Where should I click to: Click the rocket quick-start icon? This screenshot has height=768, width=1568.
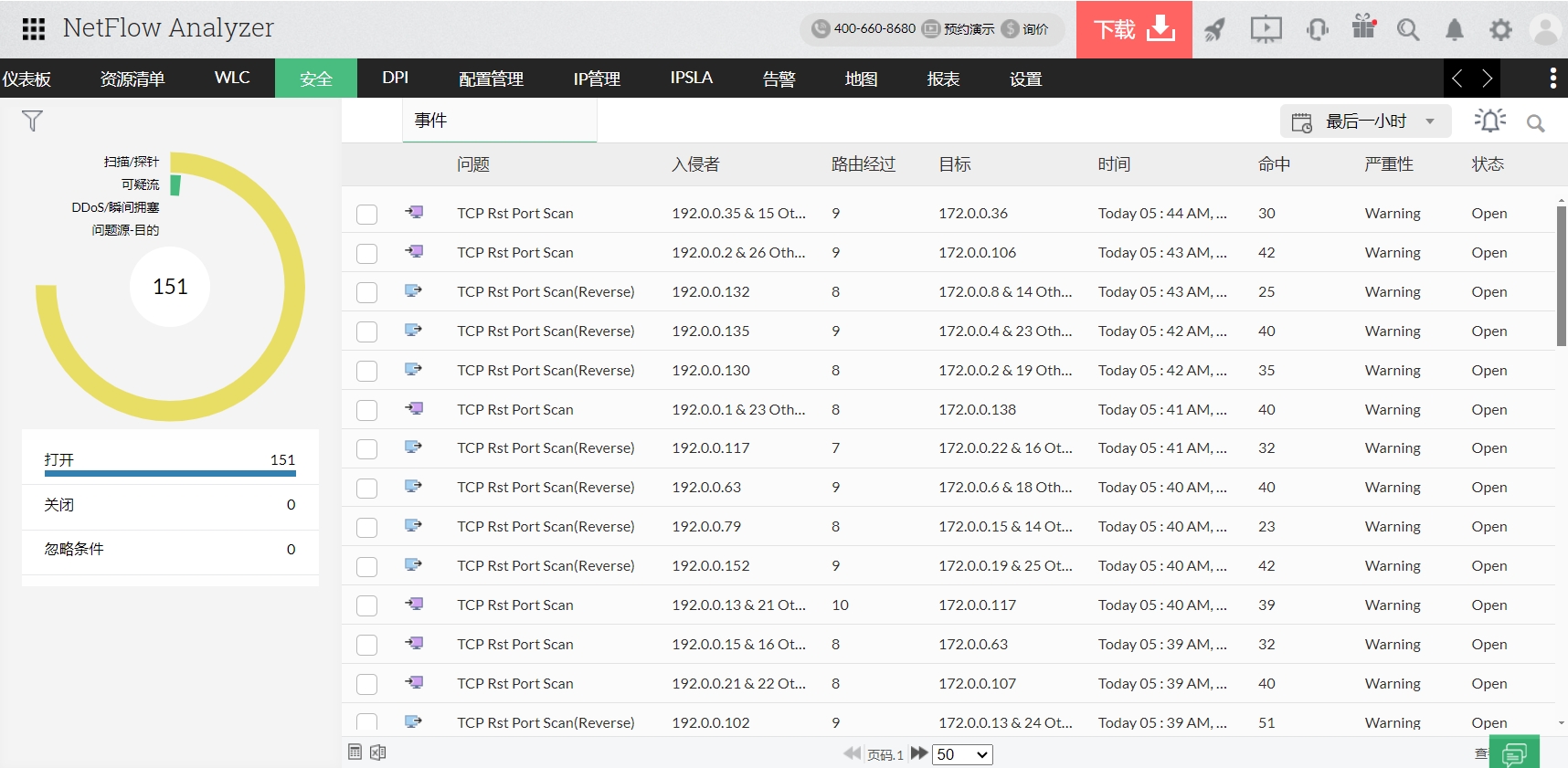pyautogui.click(x=1214, y=30)
